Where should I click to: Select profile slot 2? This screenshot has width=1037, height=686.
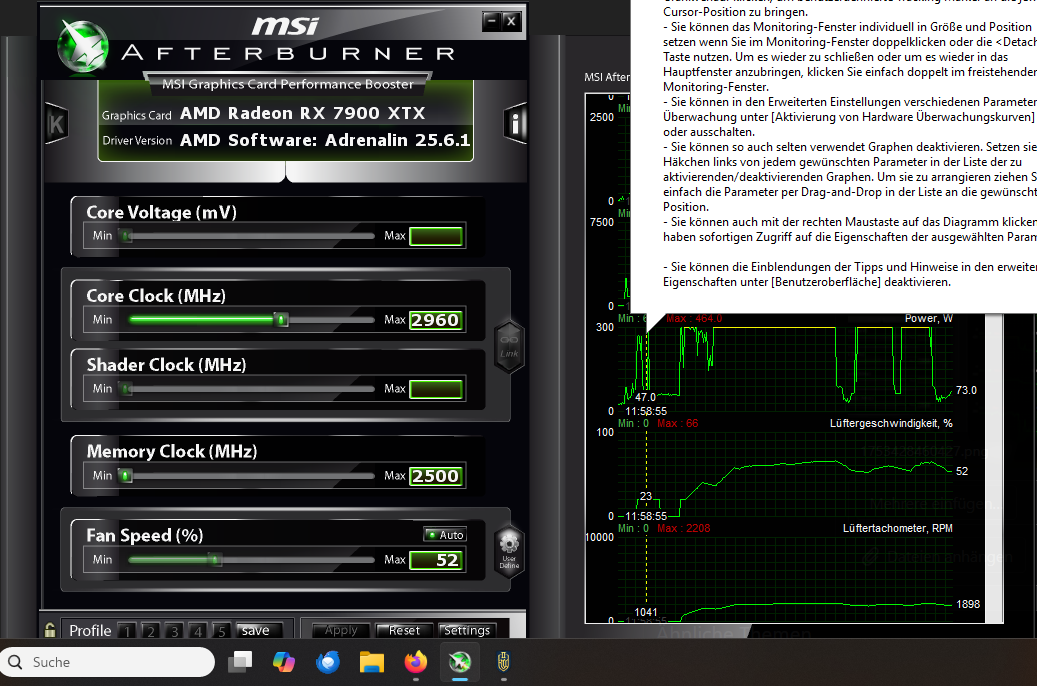click(151, 630)
